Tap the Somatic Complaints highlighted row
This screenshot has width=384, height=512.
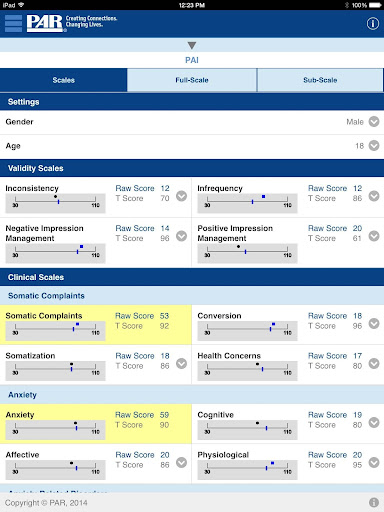tap(96, 325)
